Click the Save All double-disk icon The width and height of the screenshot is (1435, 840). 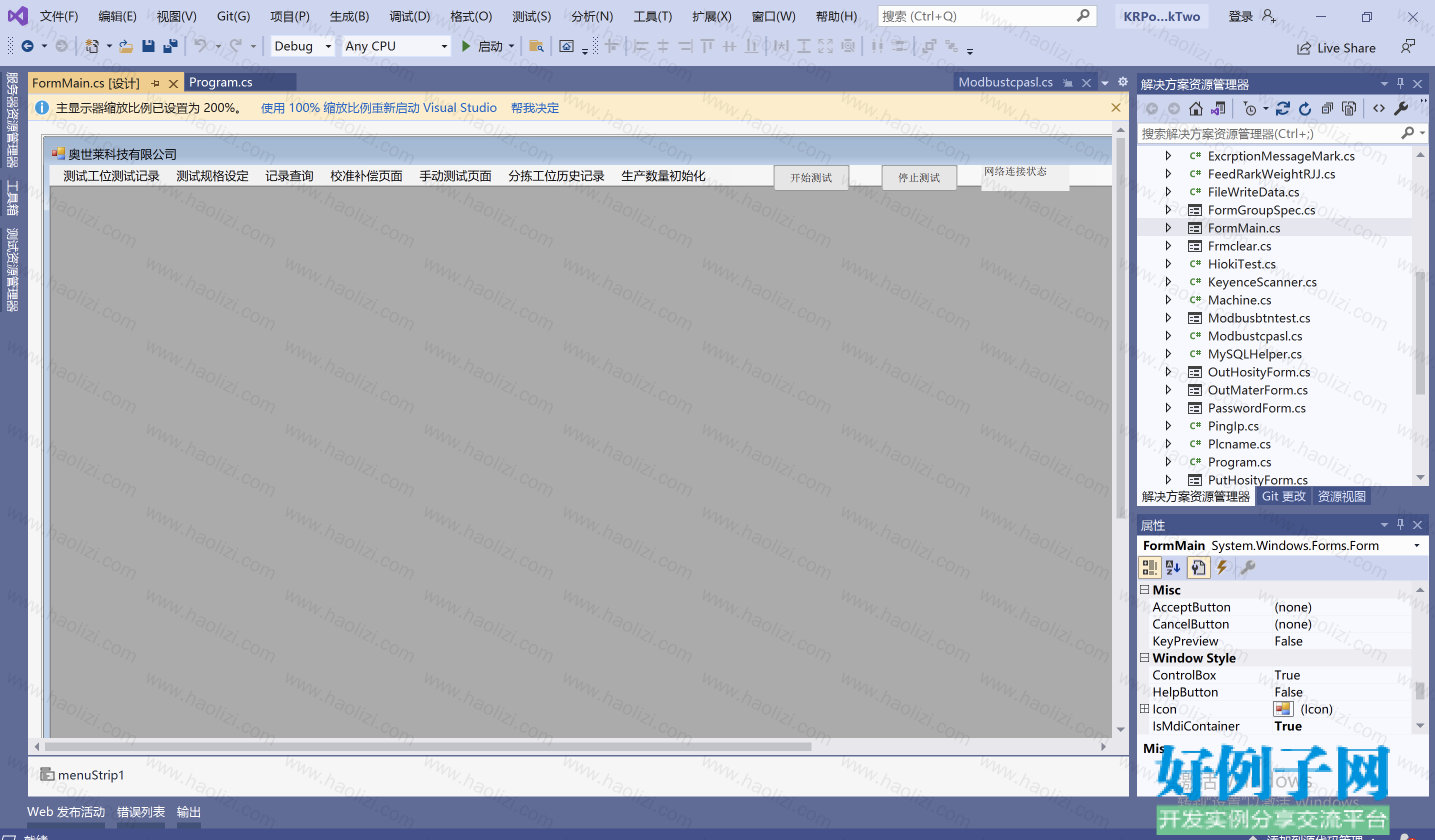coord(170,46)
